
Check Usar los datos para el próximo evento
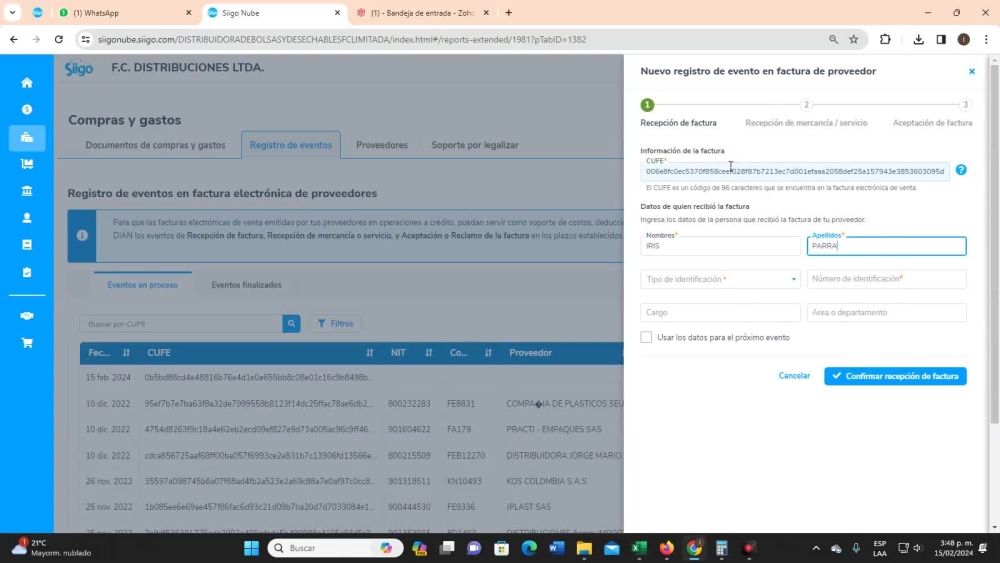click(646, 337)
